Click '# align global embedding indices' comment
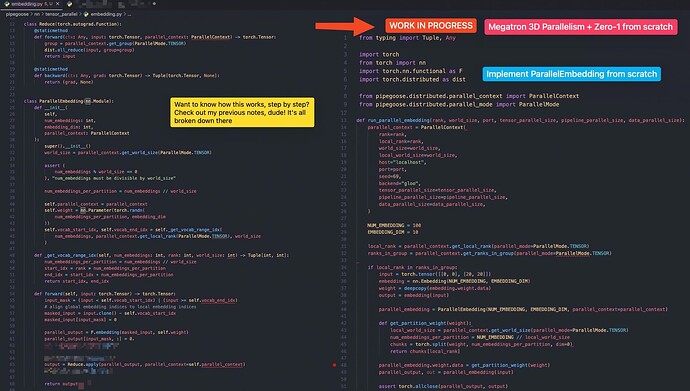Viewport: 690px width, 391px height. (120, 307)
